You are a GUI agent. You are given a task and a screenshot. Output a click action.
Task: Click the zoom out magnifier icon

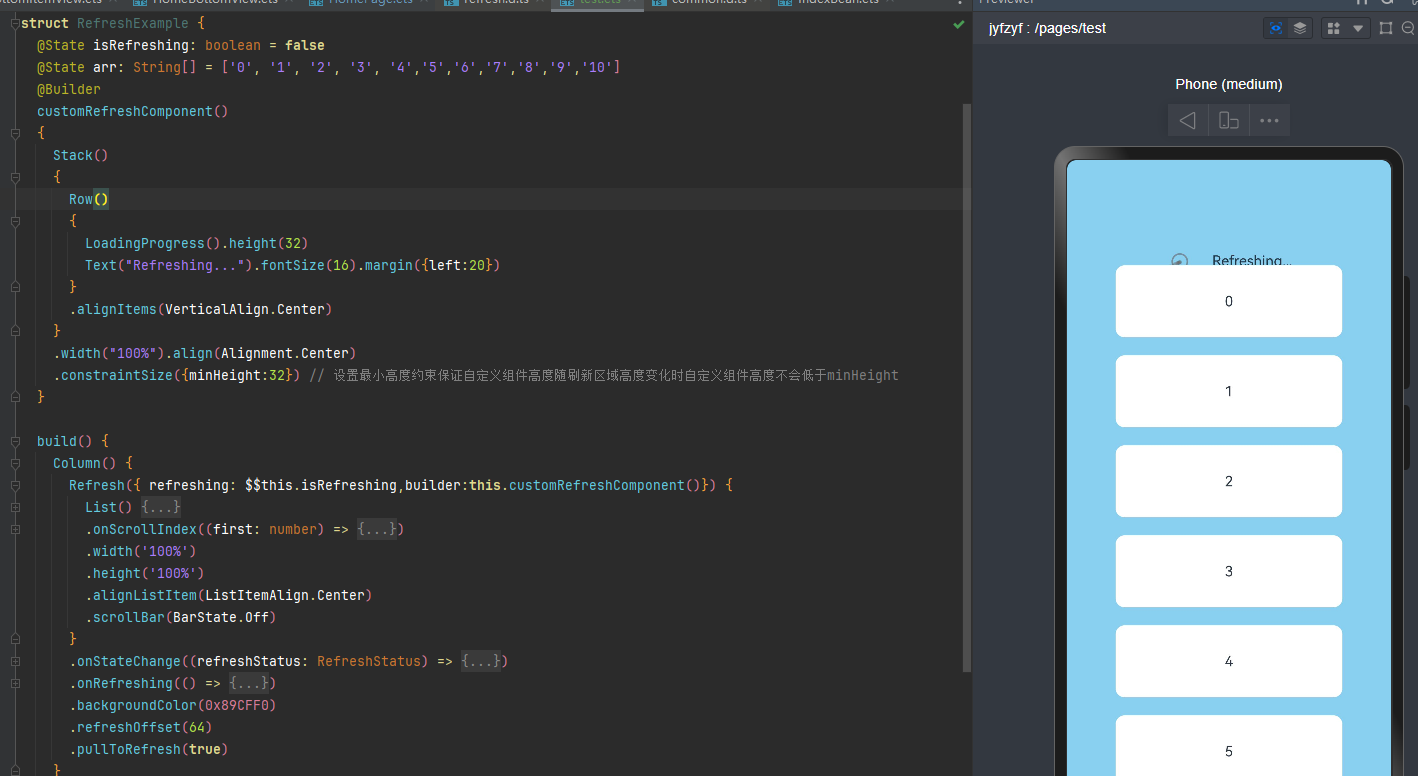[1408, 28]
